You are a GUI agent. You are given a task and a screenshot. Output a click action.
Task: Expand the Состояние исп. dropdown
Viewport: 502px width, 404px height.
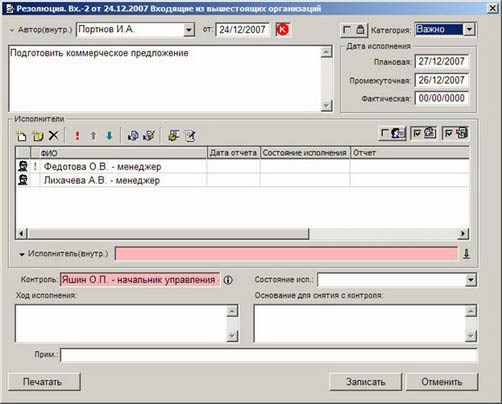471,280
